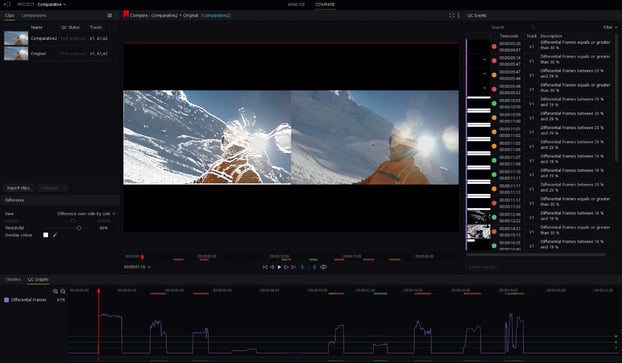Open the Filter dropdown in QC Events
Screen dimensions: 622x363
pos(610,27)
